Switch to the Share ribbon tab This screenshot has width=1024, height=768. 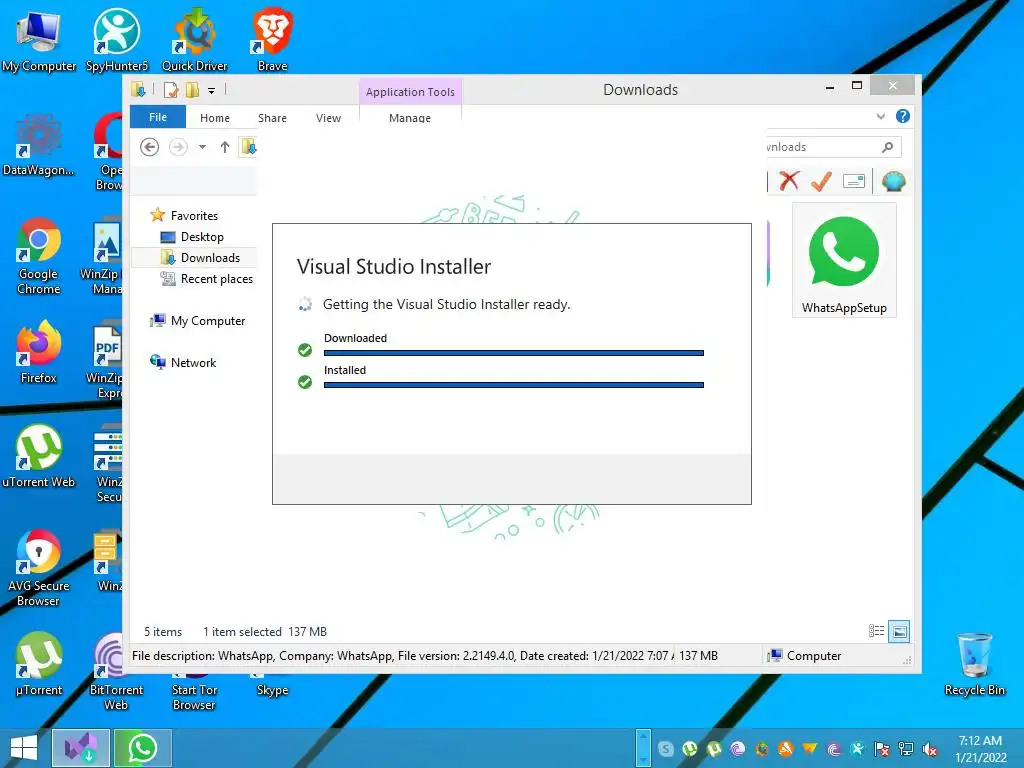click(272, 118)
